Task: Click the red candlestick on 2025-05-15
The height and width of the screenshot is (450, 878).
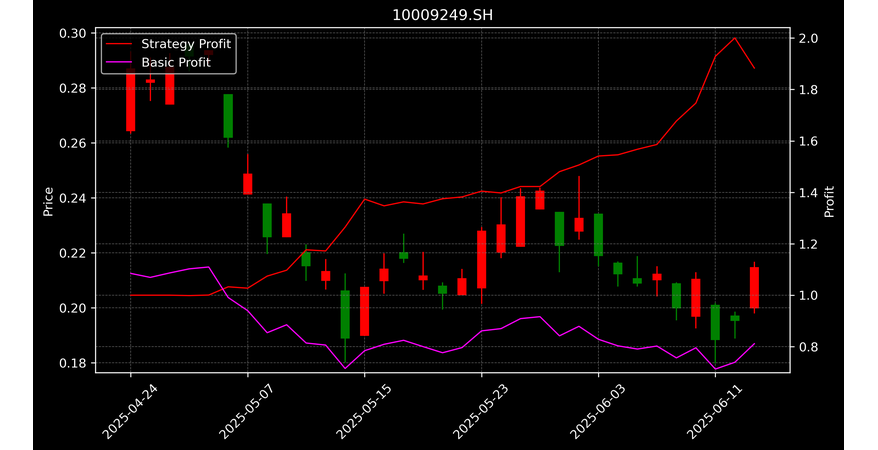Action: tap(365, 311)
